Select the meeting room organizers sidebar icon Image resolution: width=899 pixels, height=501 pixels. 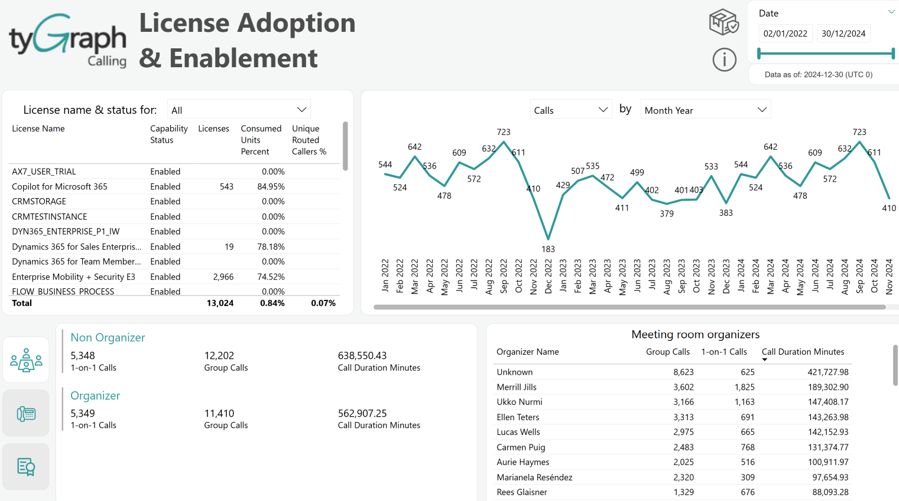(x=26, y=360)
